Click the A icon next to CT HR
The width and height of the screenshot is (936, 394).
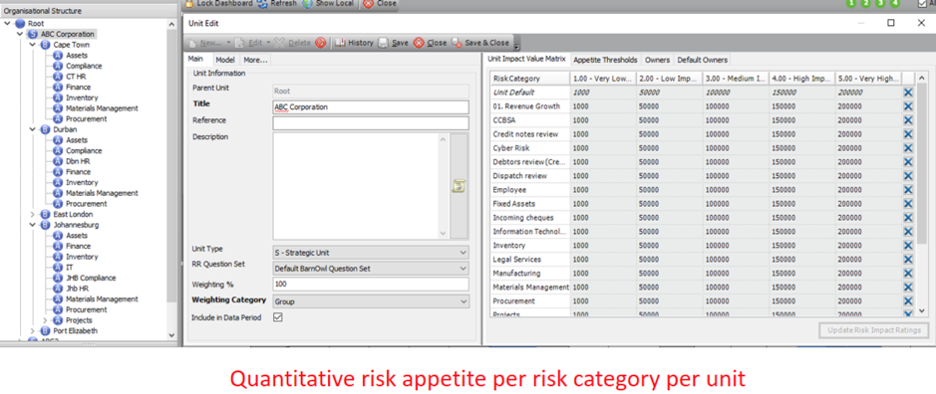(58, 76)
